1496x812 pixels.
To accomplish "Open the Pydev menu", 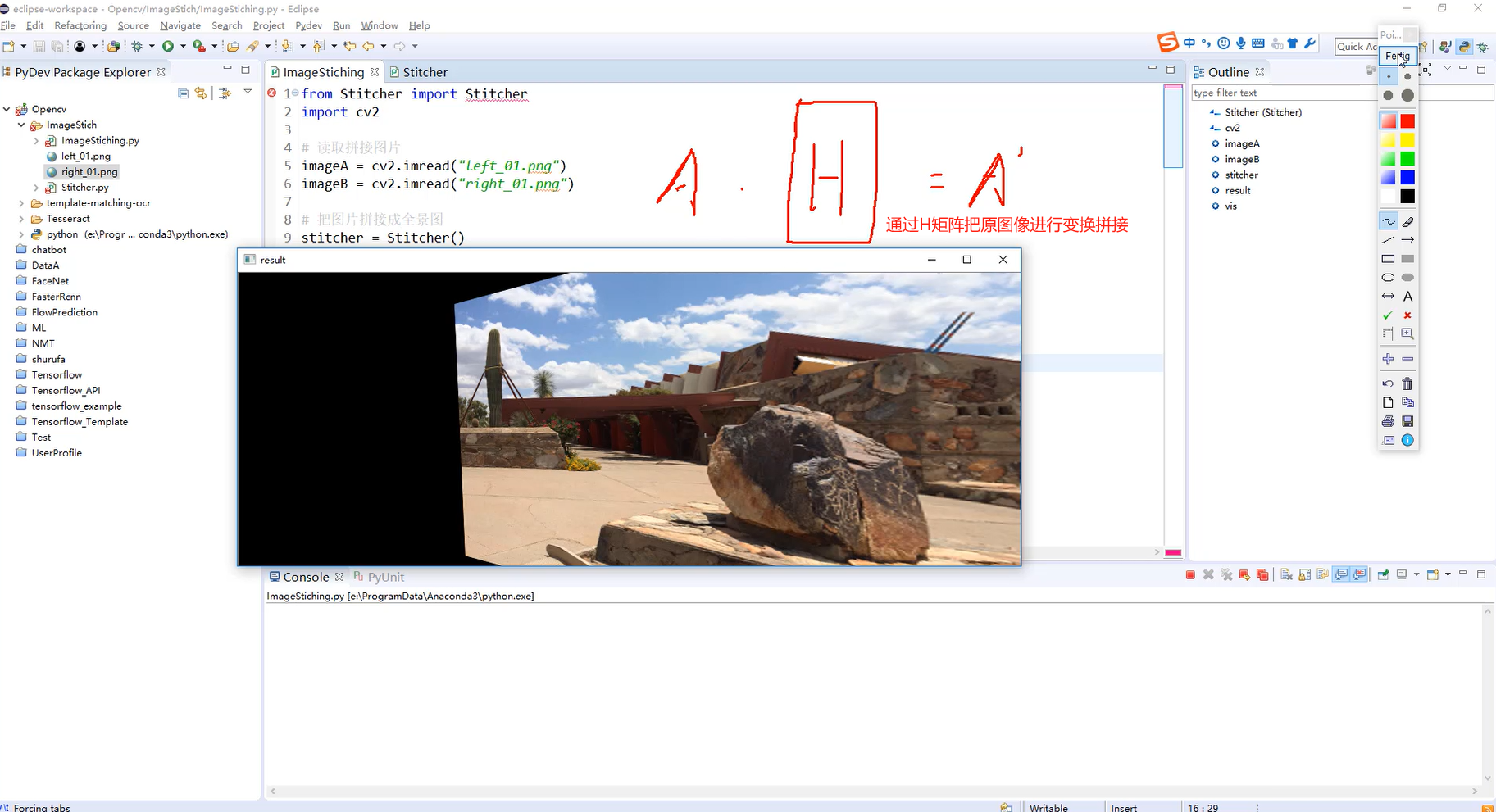I will (x=308, y=25).
